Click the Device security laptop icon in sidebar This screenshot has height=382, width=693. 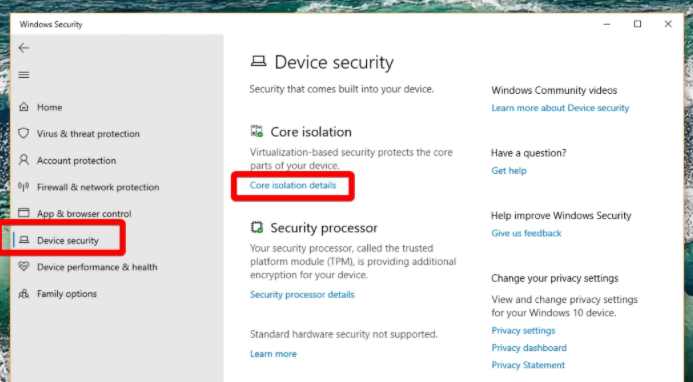[x=24, y=240]
